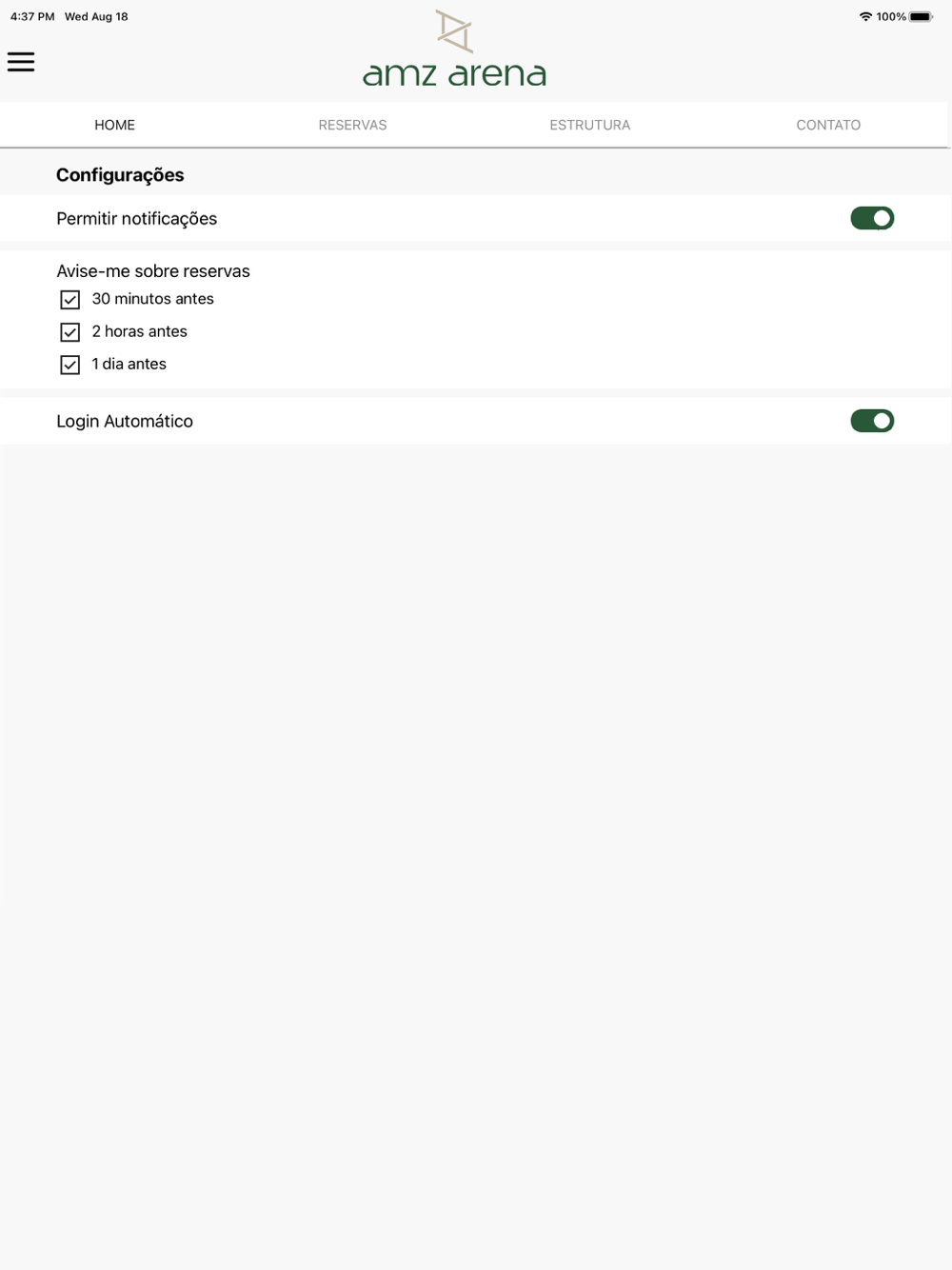Tap the 30 minutos antes label

click(x=152, y=299)
